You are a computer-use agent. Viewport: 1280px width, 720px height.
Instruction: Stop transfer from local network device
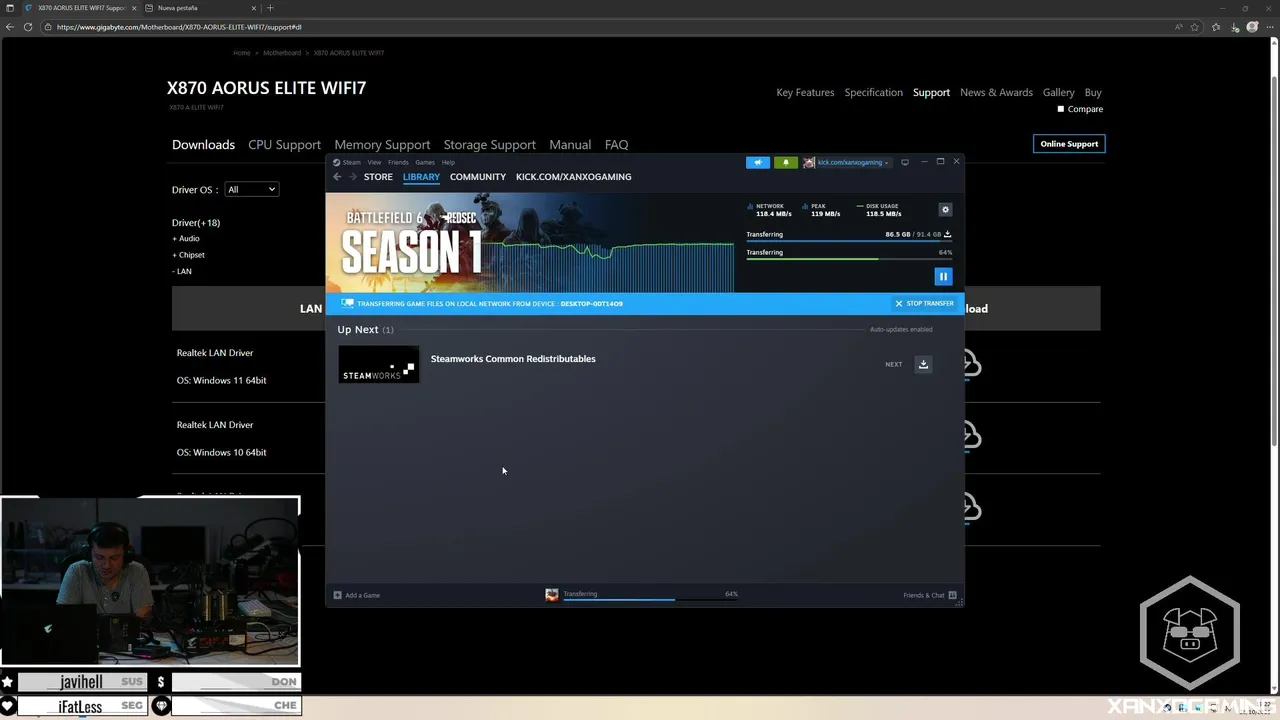924,303
